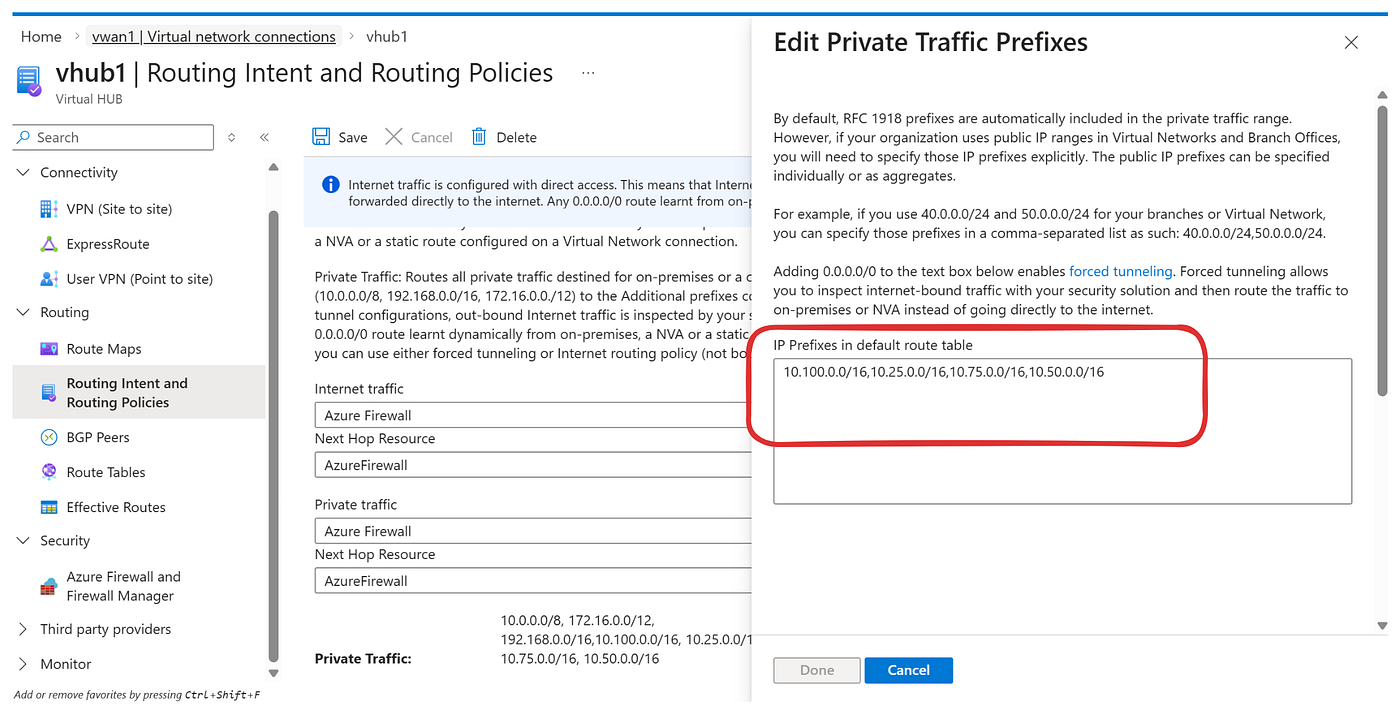The height and width of the screenshot is (714, 1400).
Task: Open Azure Firewall and Firewall Manager page
Action: [124, 586]
